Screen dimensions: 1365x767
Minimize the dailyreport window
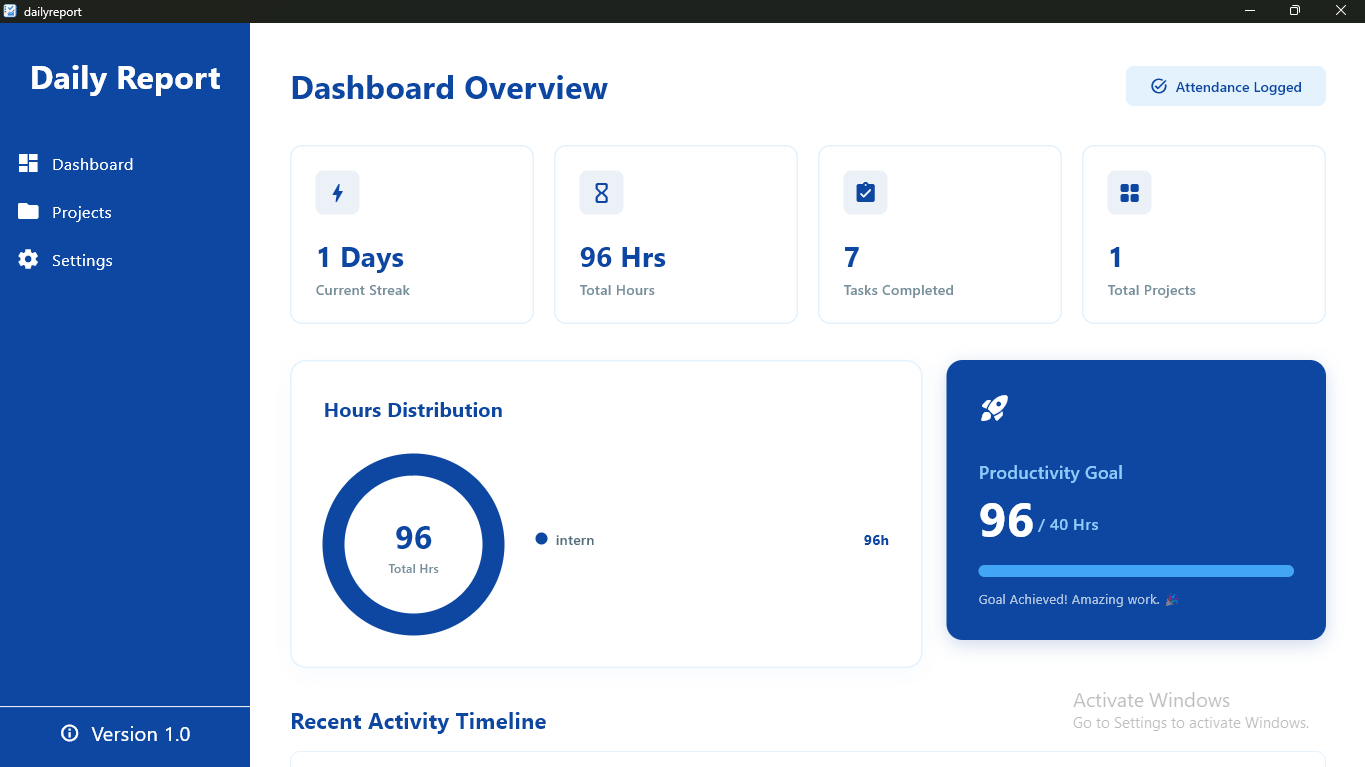coord(1250,11)
